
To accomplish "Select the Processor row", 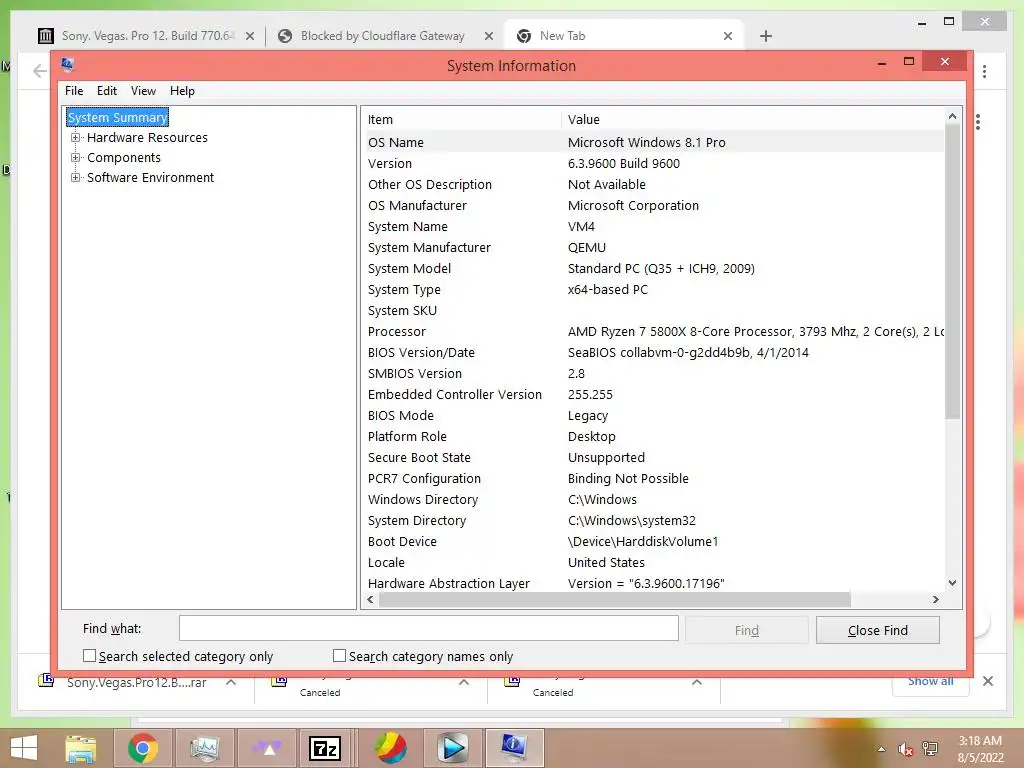I will point(653,332).
